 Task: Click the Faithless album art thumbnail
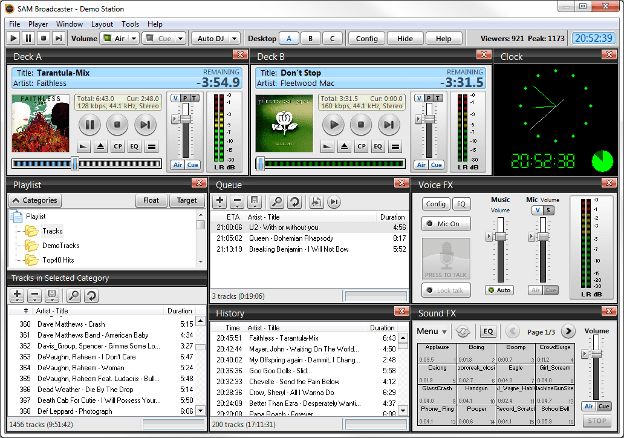pyautogui.click(x=41, y=123)
